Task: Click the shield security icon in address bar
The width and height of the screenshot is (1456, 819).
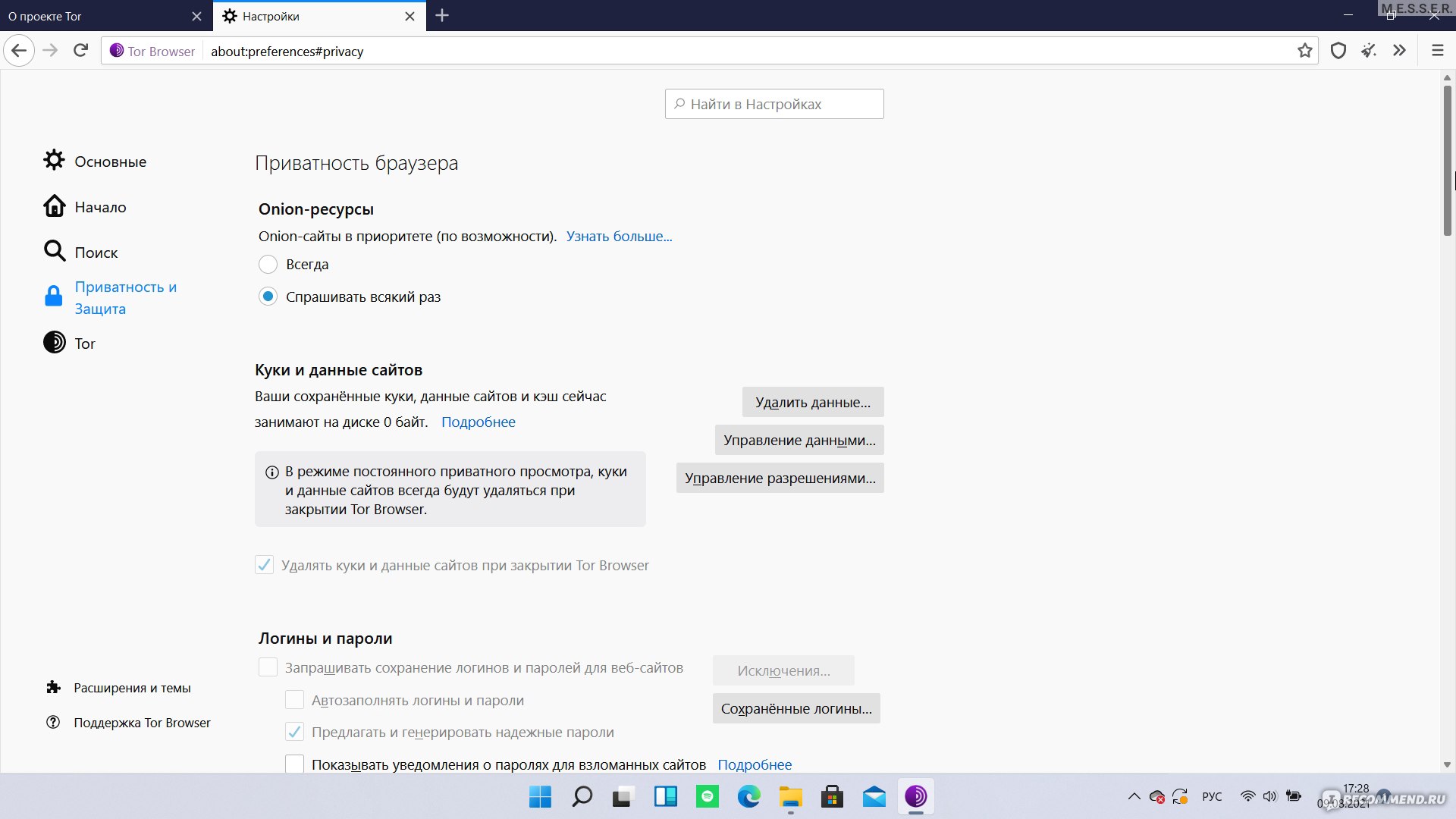Action: pos(1338,50)
